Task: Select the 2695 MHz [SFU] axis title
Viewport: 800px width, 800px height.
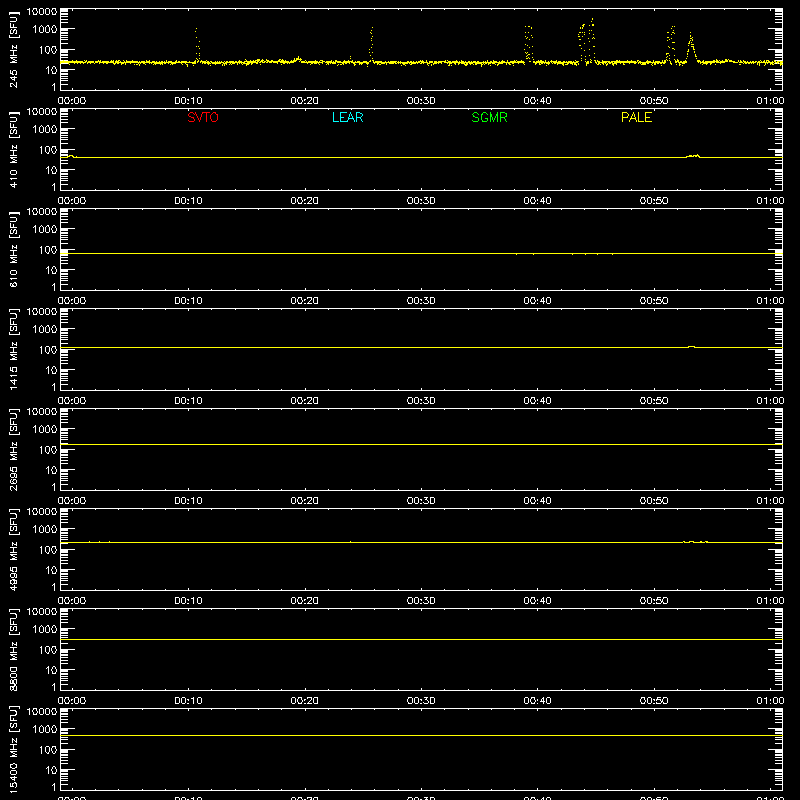Action: pyautogui.click(x=13, y=449)
